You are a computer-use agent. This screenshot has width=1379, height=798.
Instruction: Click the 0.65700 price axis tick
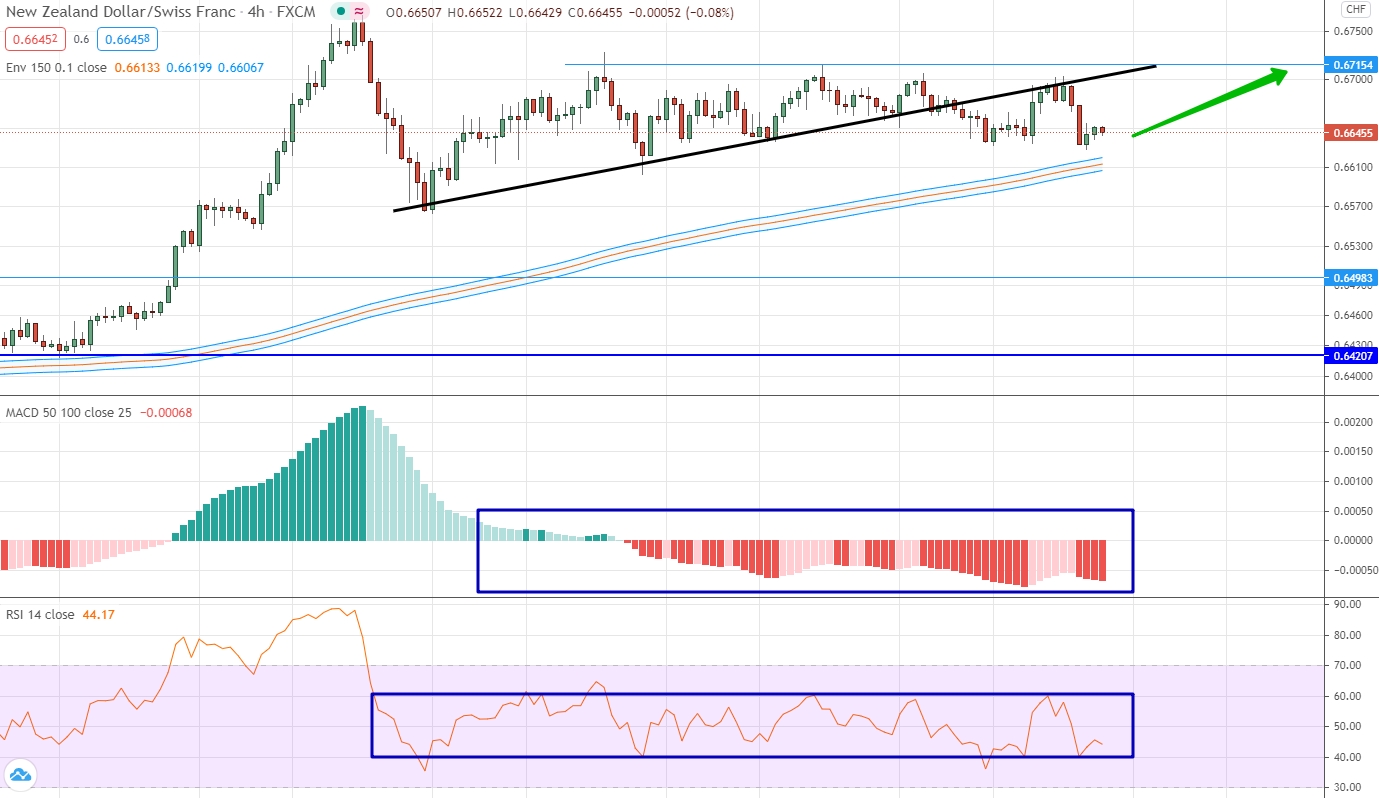(x=1351, y=207)
